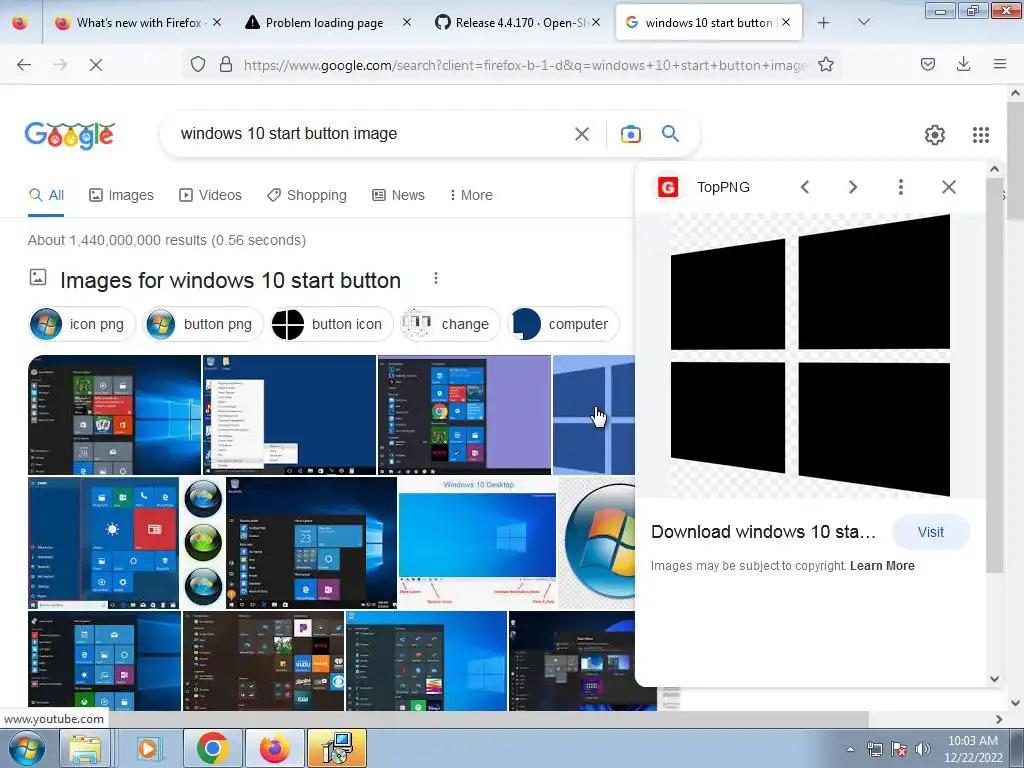Click the Firefox address bar URL
1024x768 pixels.
tap(526, 65)
